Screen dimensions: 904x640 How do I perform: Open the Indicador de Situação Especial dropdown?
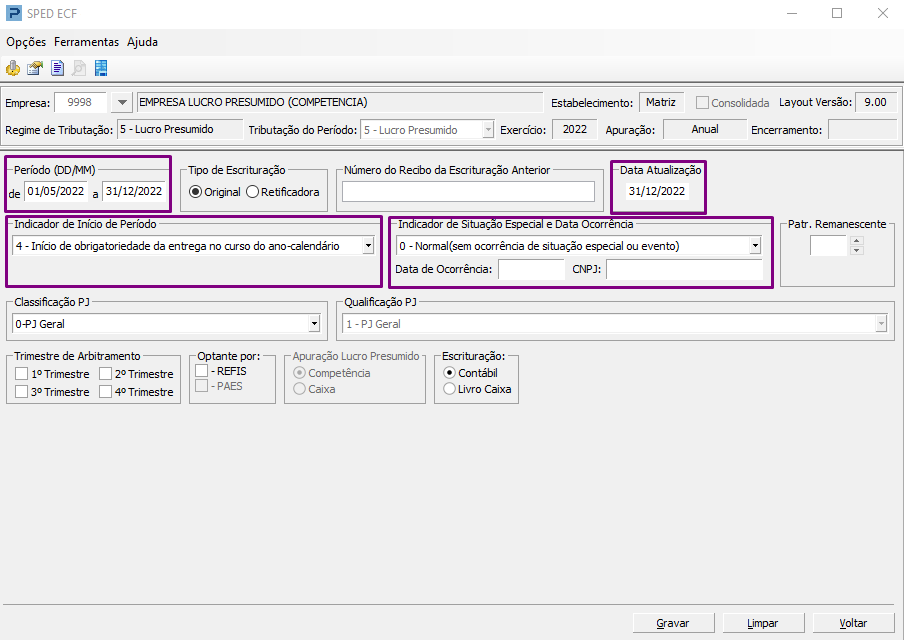755,246
